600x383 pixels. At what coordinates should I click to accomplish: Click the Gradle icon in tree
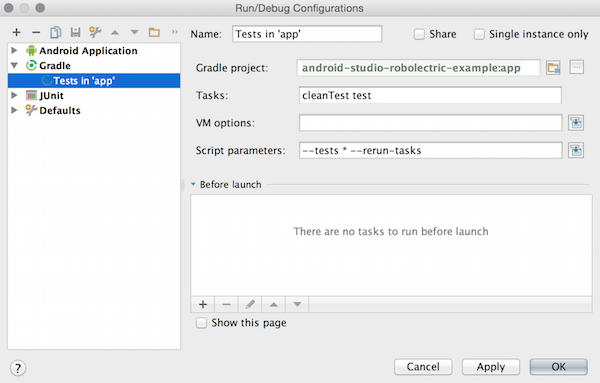tap(31, 65)
